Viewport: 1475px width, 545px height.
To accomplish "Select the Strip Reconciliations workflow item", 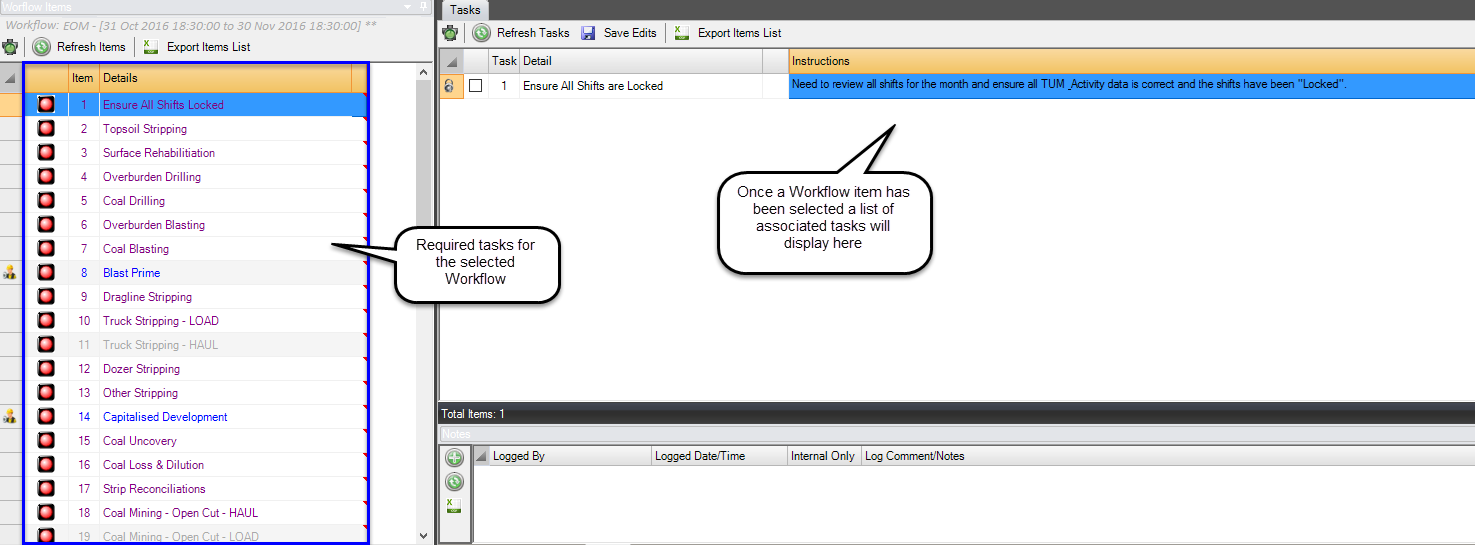I will [x=154, y=489].
